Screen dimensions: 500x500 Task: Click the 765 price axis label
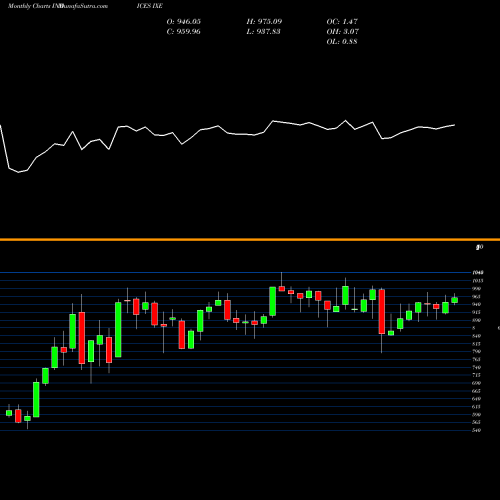click(477, 359)
